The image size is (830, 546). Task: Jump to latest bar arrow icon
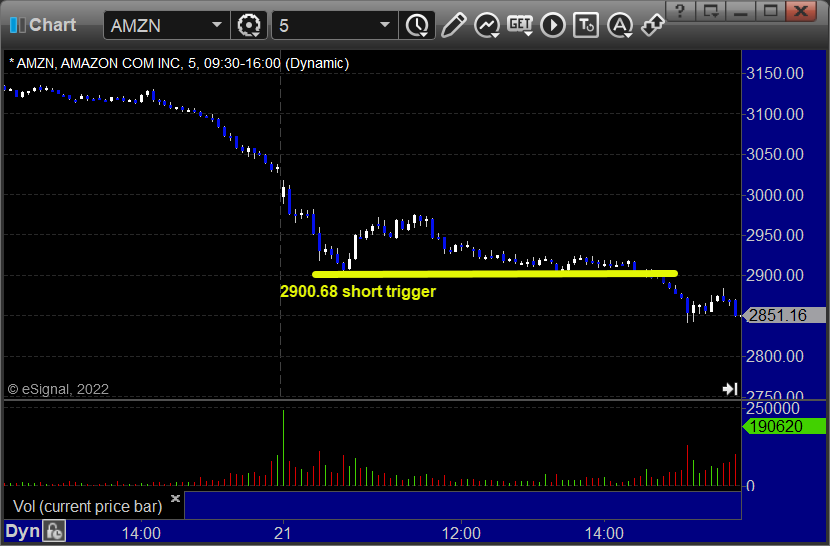coord(730,389)
